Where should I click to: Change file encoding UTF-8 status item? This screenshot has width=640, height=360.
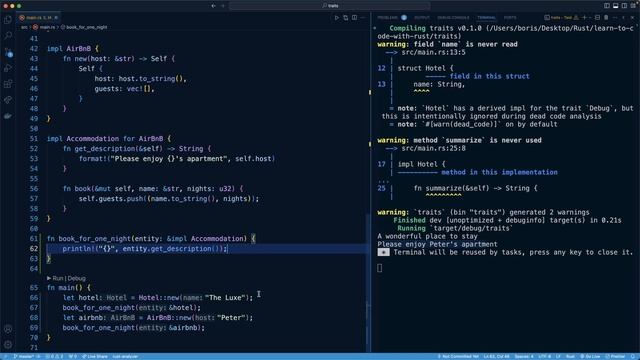pos(544,356)
